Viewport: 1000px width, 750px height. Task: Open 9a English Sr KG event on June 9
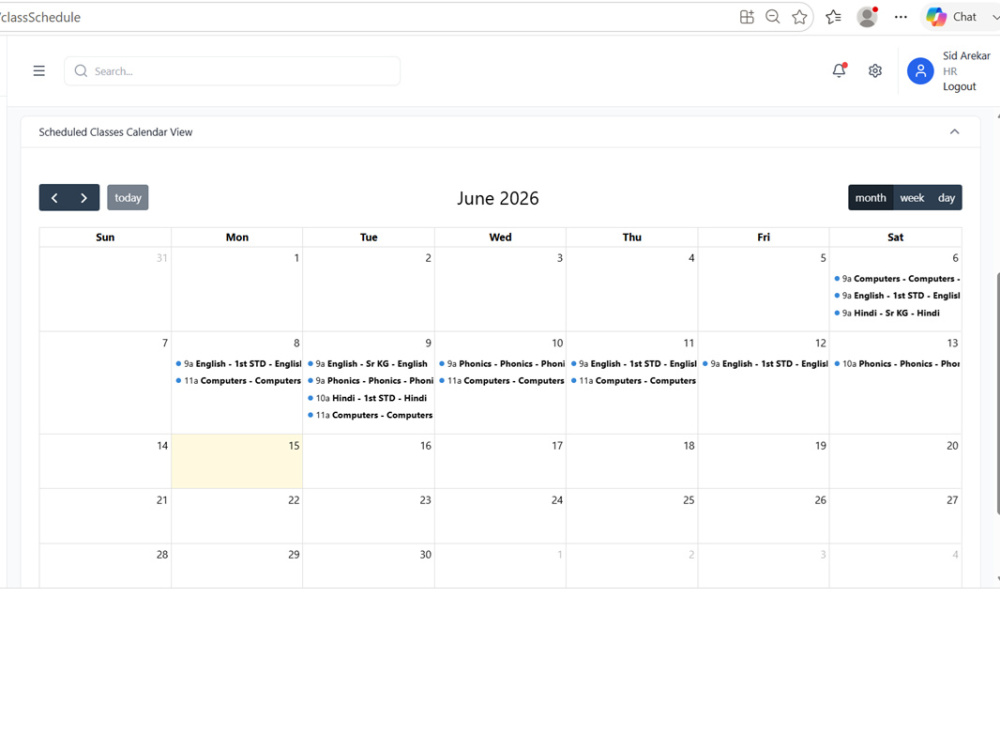[x=368, y=364]
